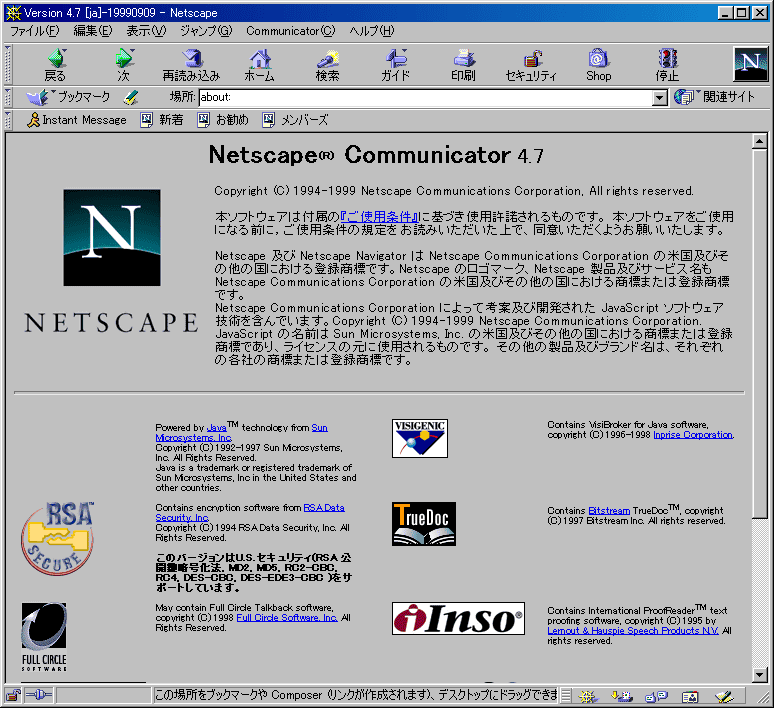The image size is (774, 708).
Task: Collapse personal toolbar with left grip
Action: pyautogui.click(x=7, y=120)
